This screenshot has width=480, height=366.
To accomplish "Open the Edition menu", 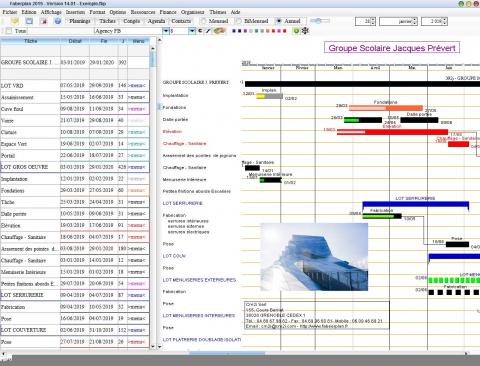I will pos(29,12).
